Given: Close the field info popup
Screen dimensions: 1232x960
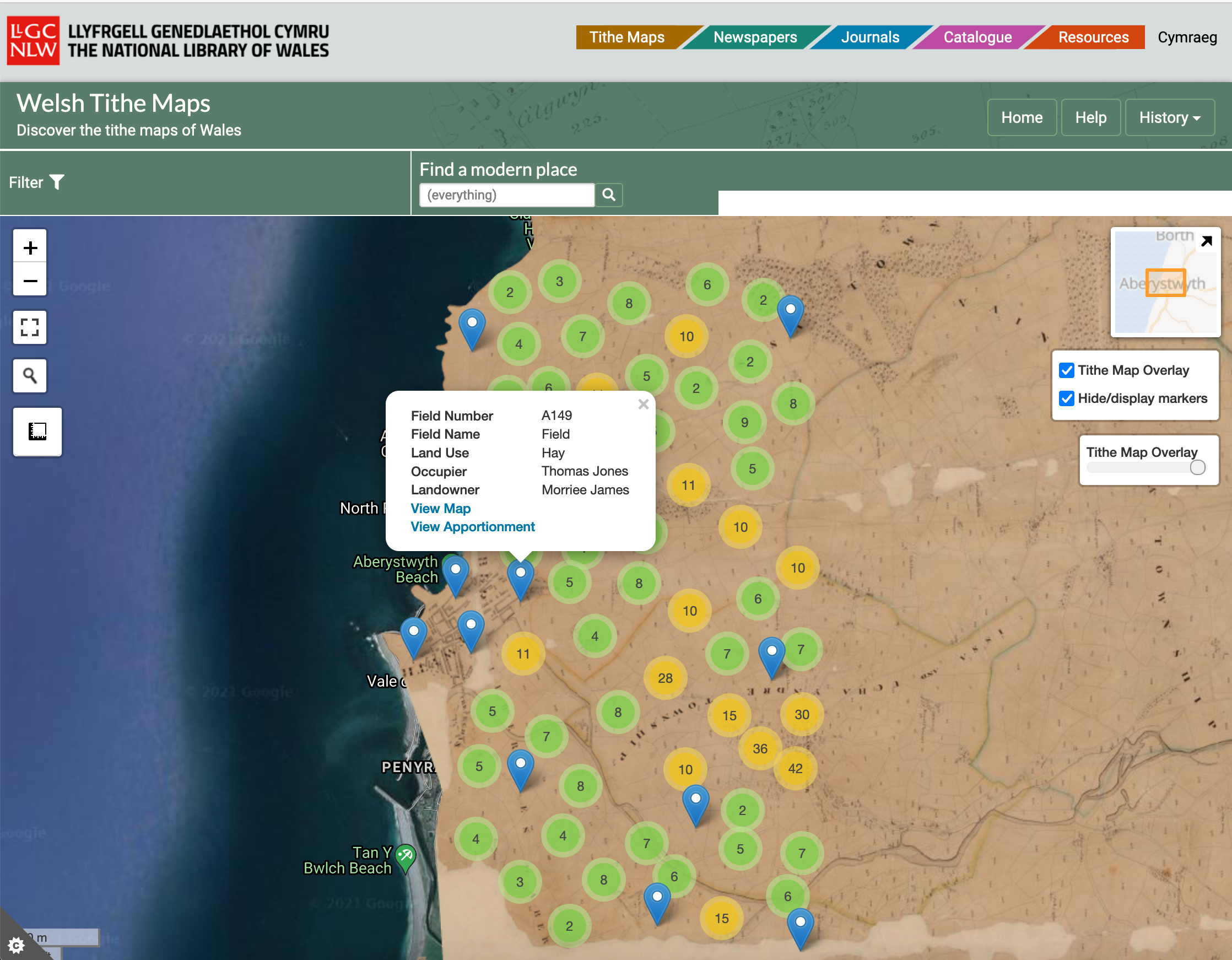Looking at the screenshot, I should (643, 404).
